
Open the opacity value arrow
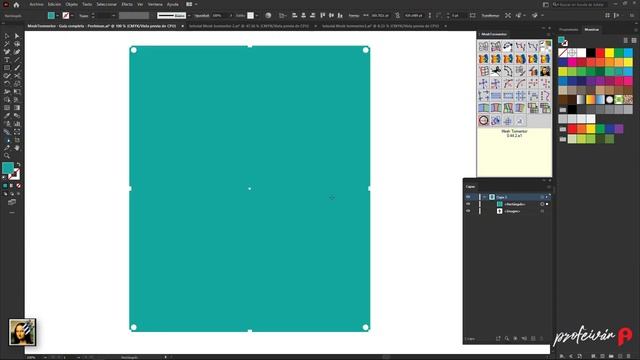tap(231, 16)
